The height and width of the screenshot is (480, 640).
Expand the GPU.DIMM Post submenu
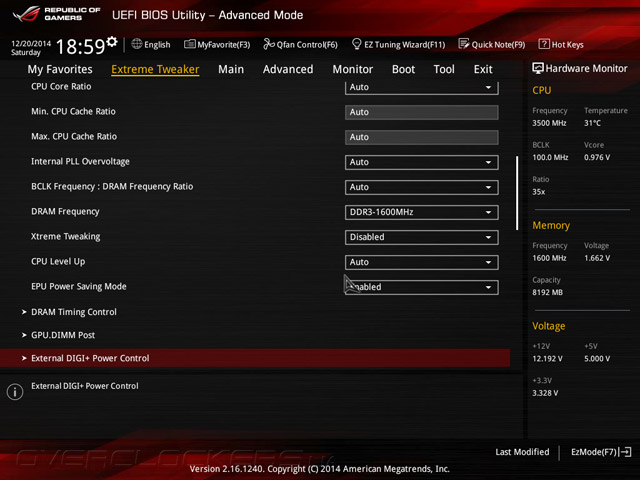pyautogui.click(x=63, y=335)
